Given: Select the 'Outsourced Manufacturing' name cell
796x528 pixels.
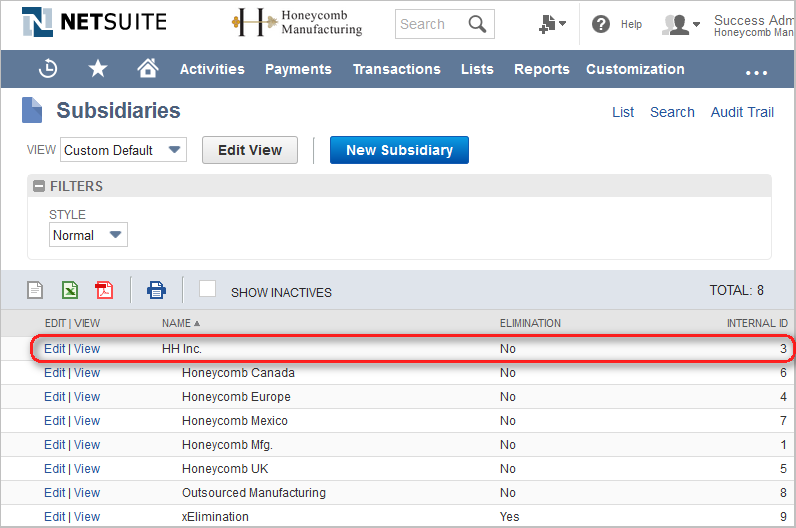Looking at the screenshot, I should pos(254,492).
